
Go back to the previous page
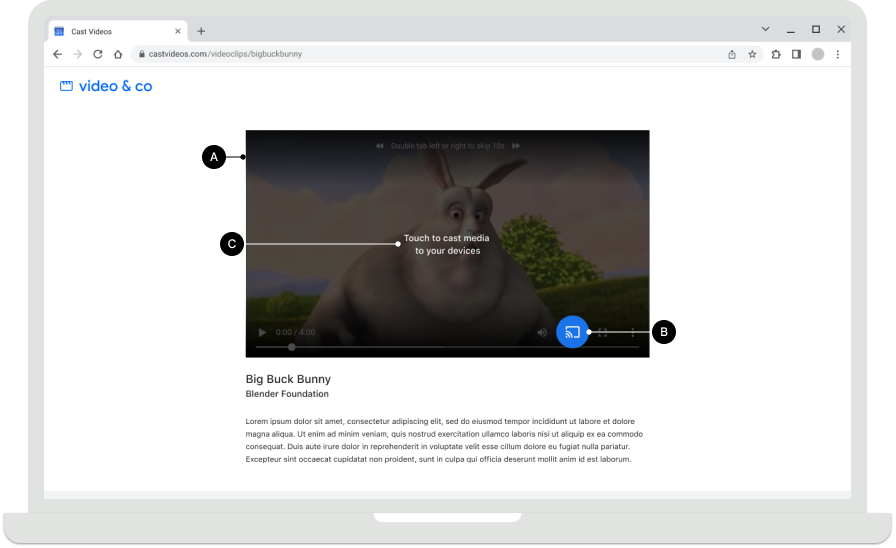click(58, 54)
